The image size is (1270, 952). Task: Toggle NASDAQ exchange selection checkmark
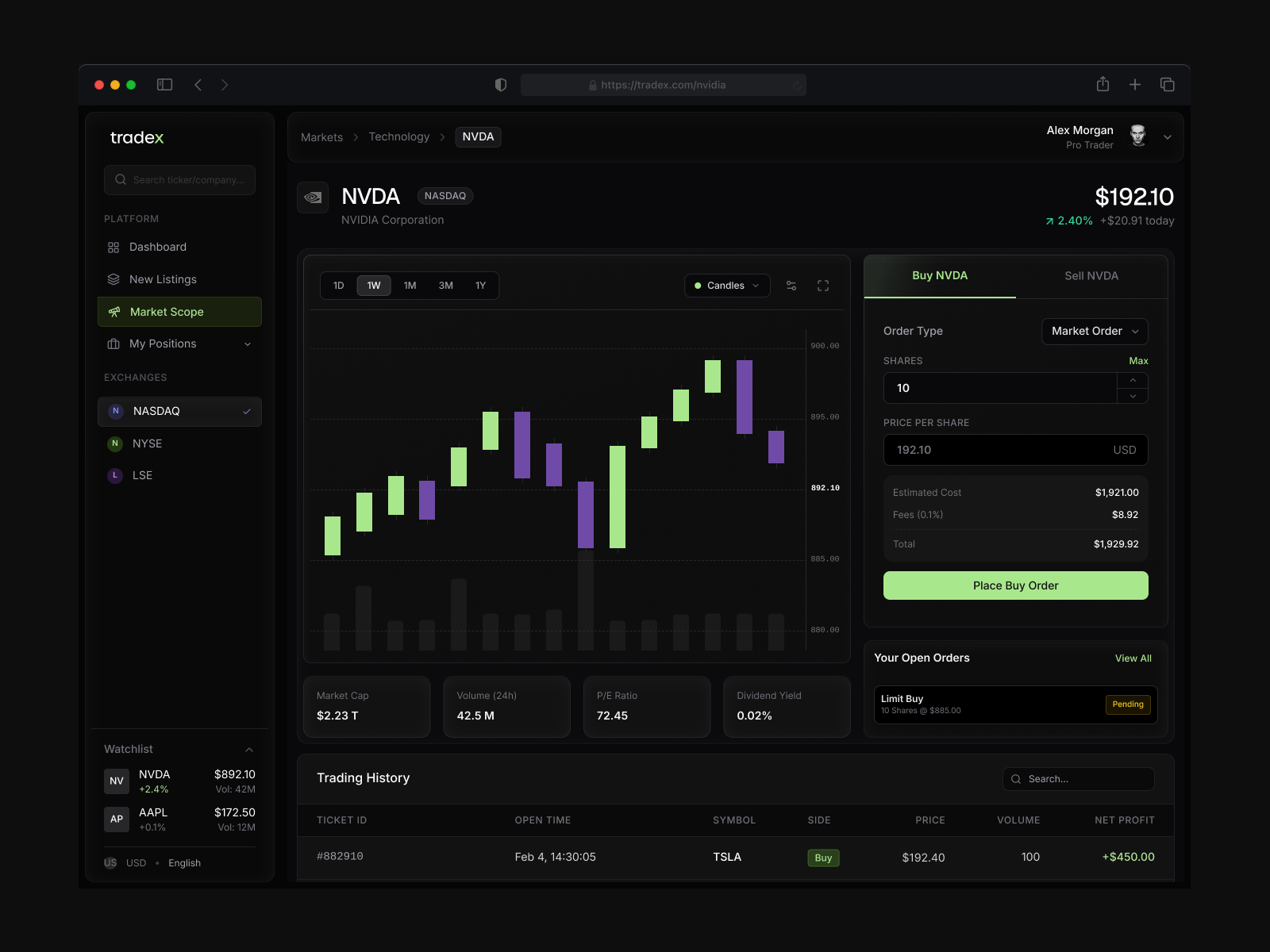click(247, 411)
